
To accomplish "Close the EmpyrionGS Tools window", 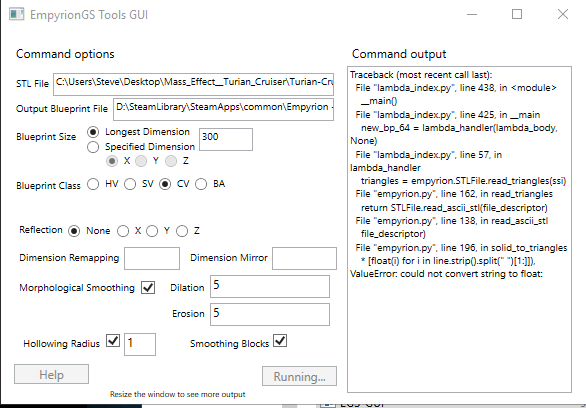I will point(563,14).
